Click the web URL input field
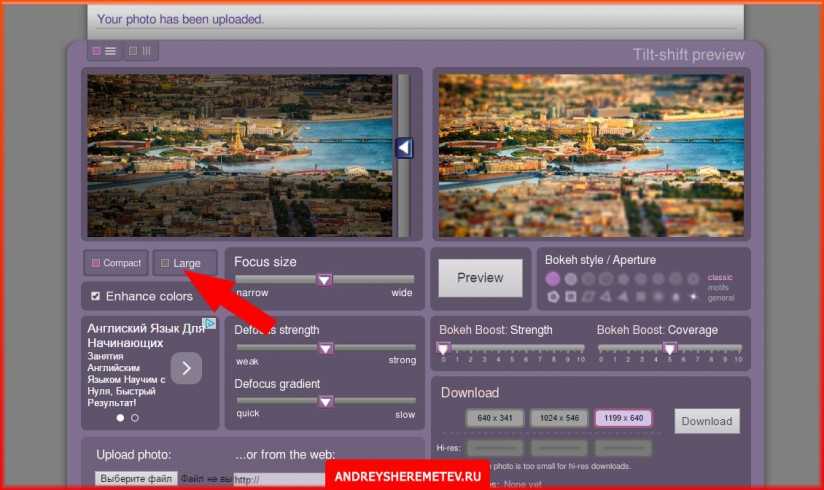The width and height of the screenshot is (824, 490). pos(280,480)
